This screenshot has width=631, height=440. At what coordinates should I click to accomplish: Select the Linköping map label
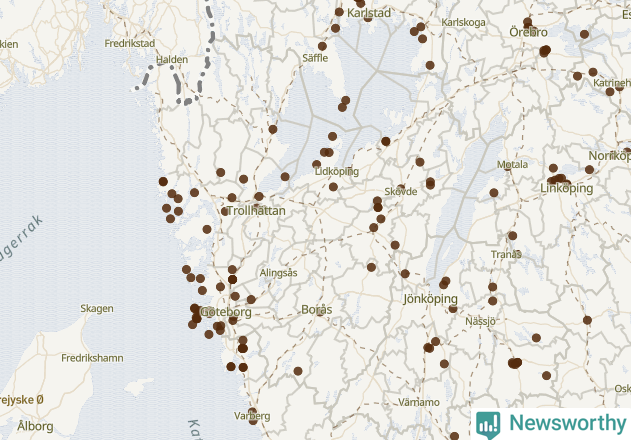pyautogui.click(x=566, y=188)
